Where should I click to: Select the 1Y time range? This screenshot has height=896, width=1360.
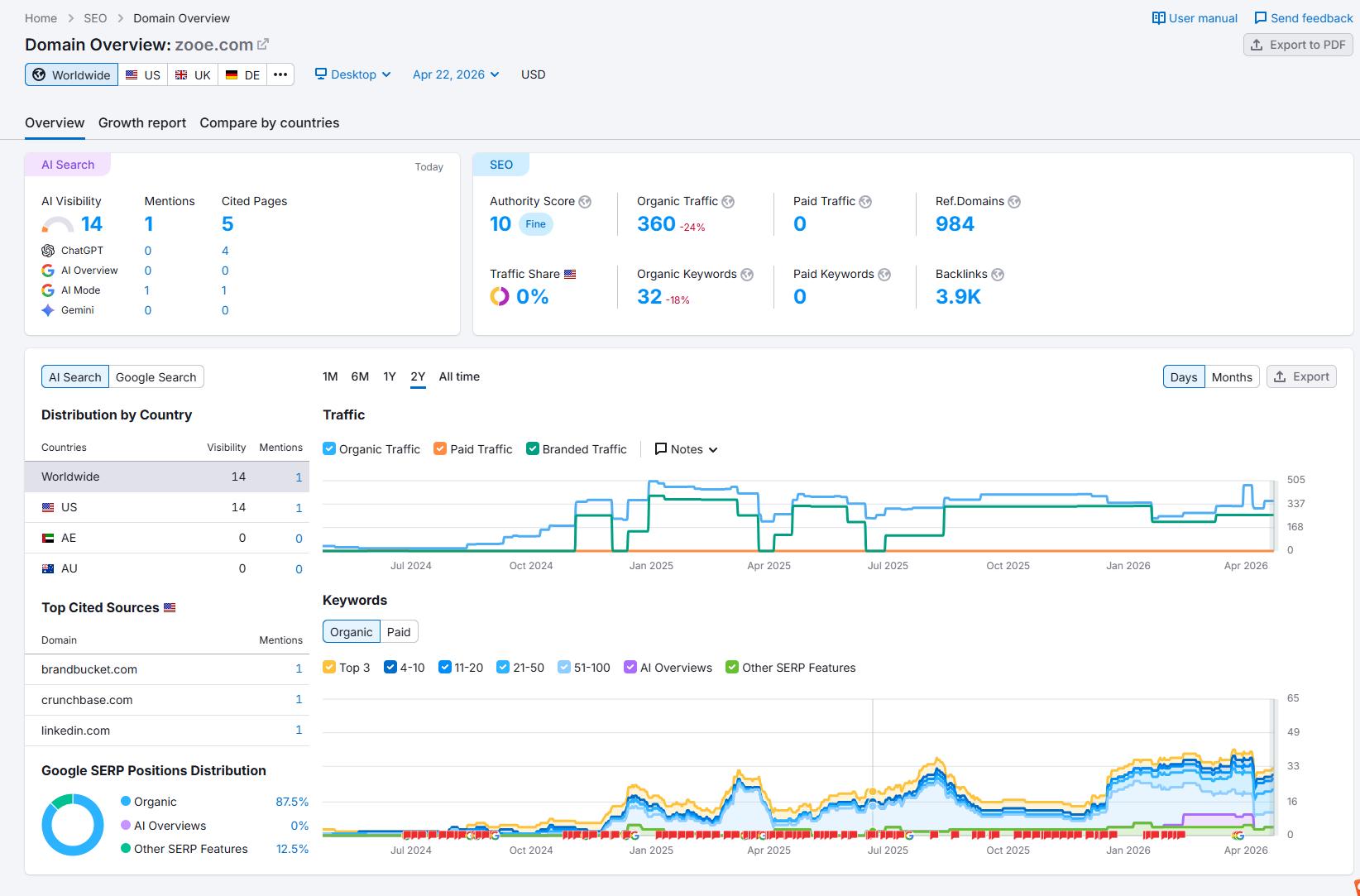coord(390,376)
